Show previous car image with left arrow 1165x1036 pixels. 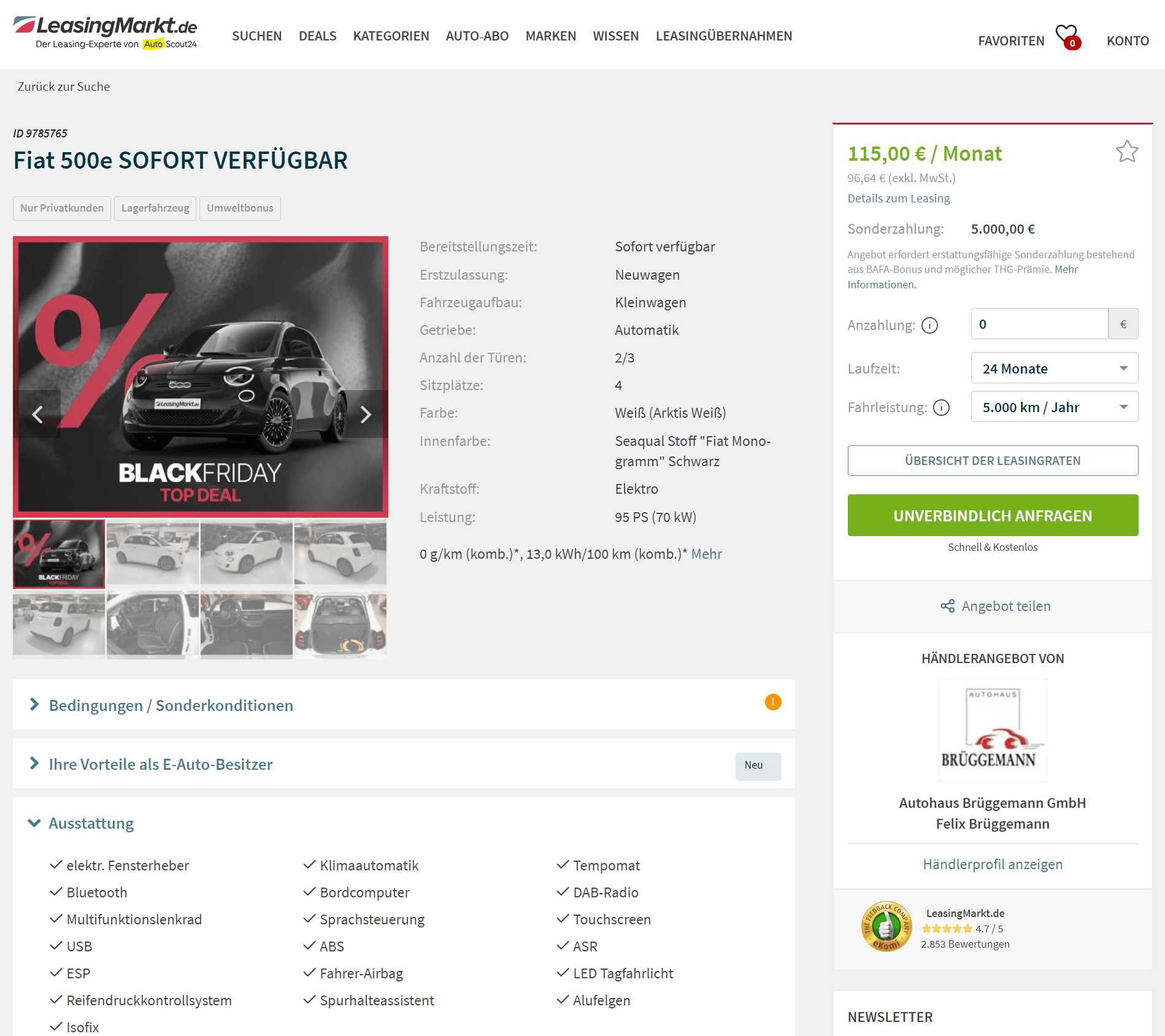click(x=37, y=415)
